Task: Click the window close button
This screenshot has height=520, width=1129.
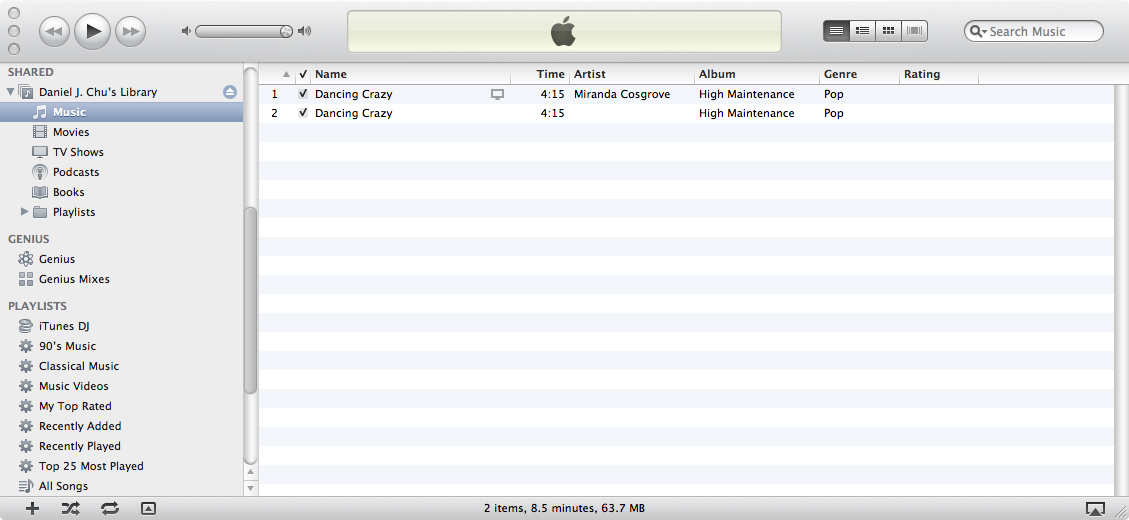Action: 13,13
